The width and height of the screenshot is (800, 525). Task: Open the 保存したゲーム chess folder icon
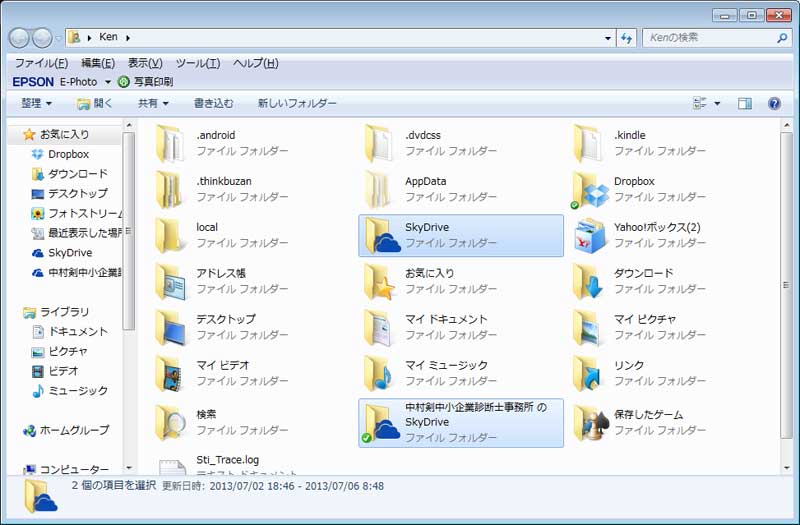point(591,423)
